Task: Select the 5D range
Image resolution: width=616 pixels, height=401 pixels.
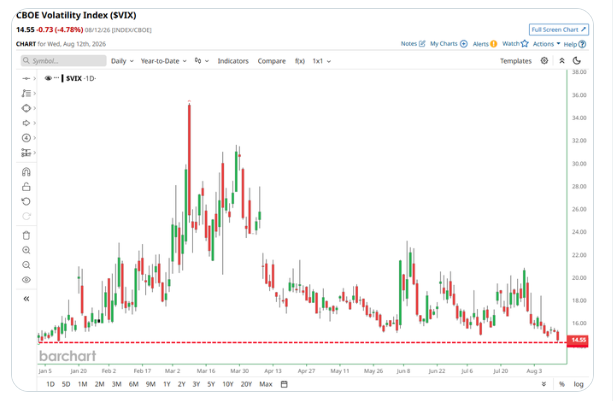Action: [66, 384]
